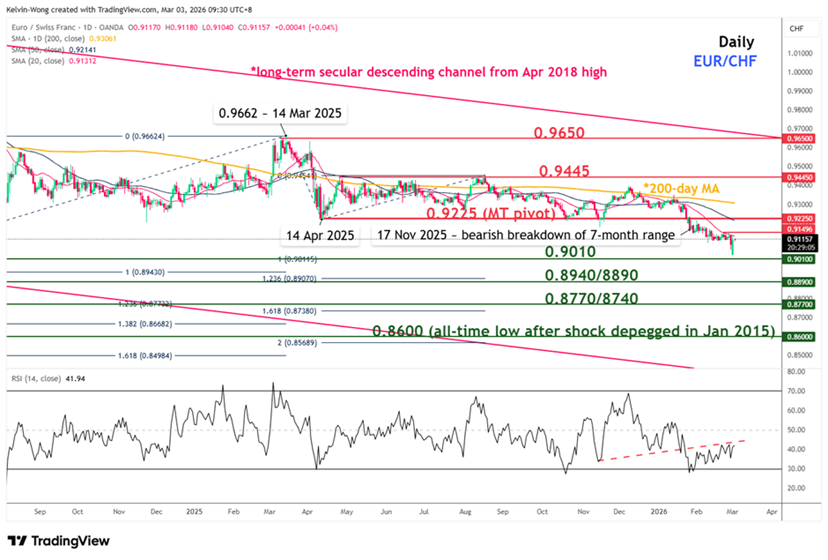Click the CHF currency label on price axis

coord(798,31)
